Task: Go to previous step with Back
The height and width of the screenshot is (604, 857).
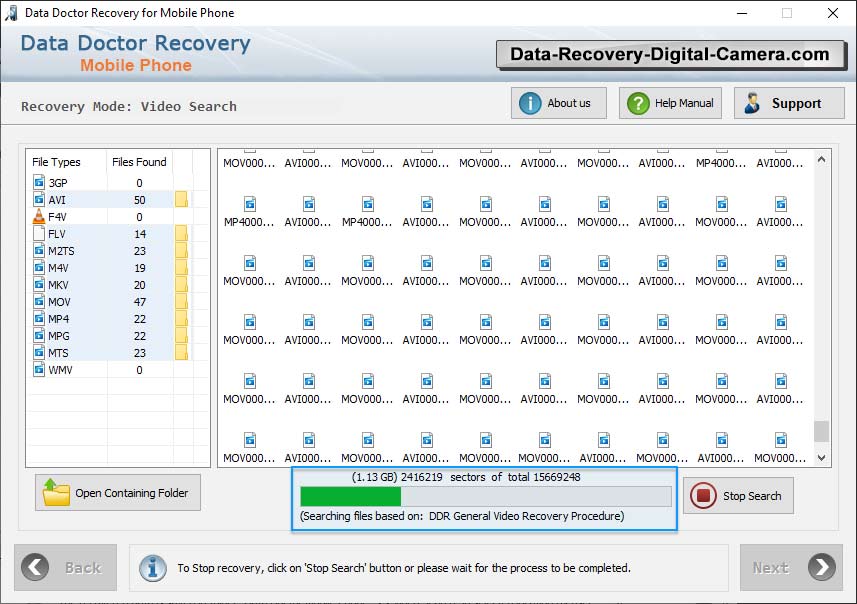Action: point(66,567)
